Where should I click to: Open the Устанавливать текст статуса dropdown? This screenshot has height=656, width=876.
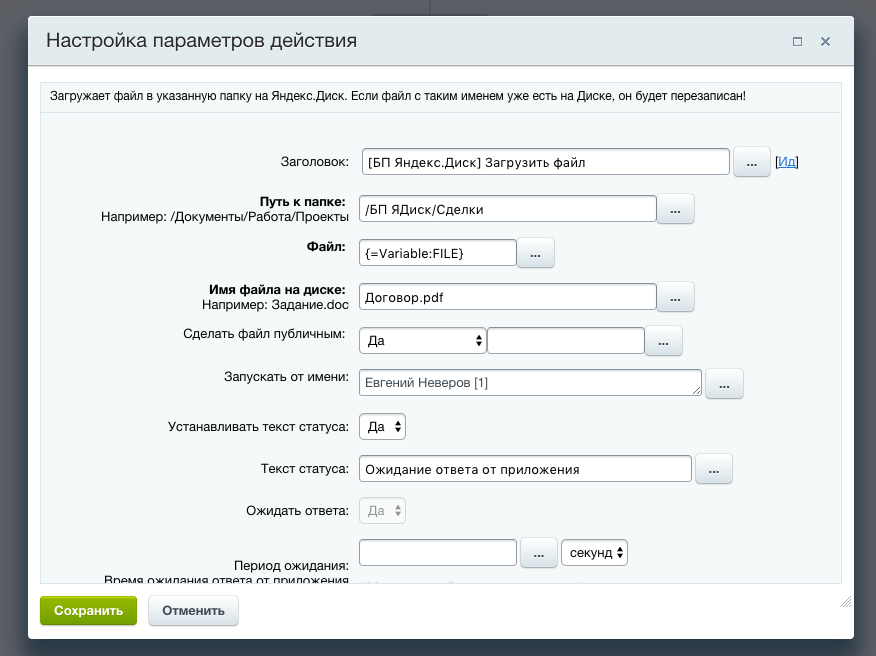[x=384, y=427]
